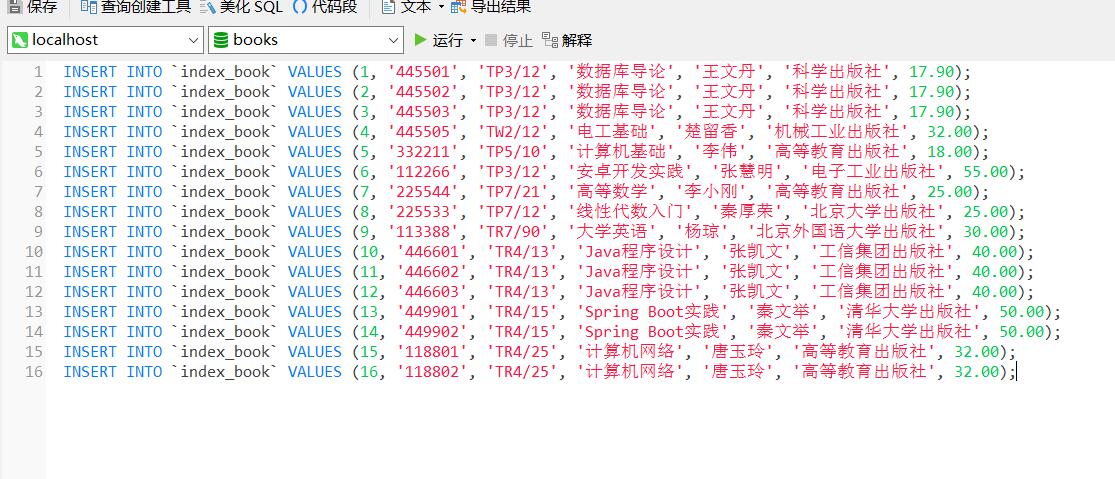Click the Save (保存) toolbar icon

14,7
